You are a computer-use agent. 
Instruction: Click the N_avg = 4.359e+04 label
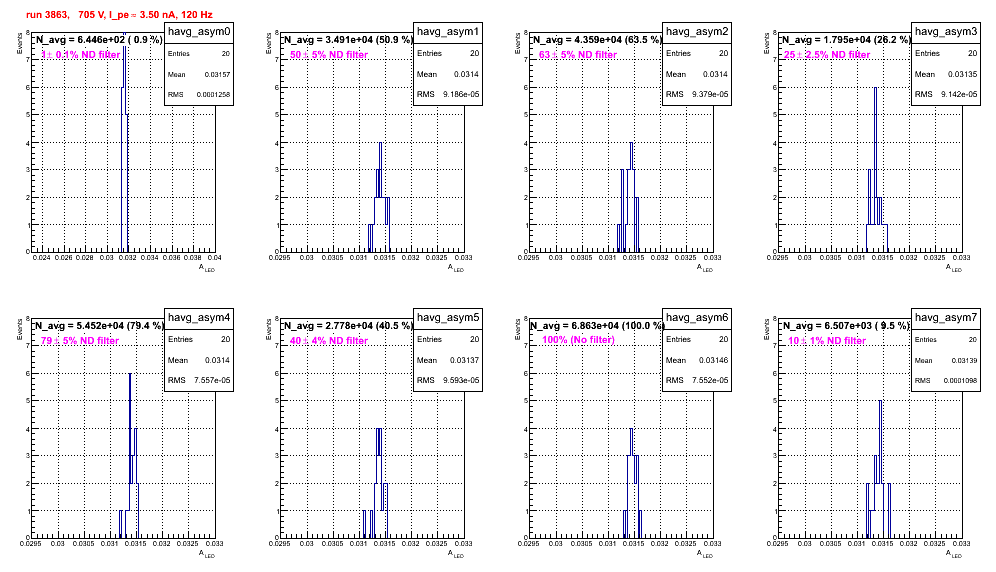pyautogui.click(x=596, y=39)
